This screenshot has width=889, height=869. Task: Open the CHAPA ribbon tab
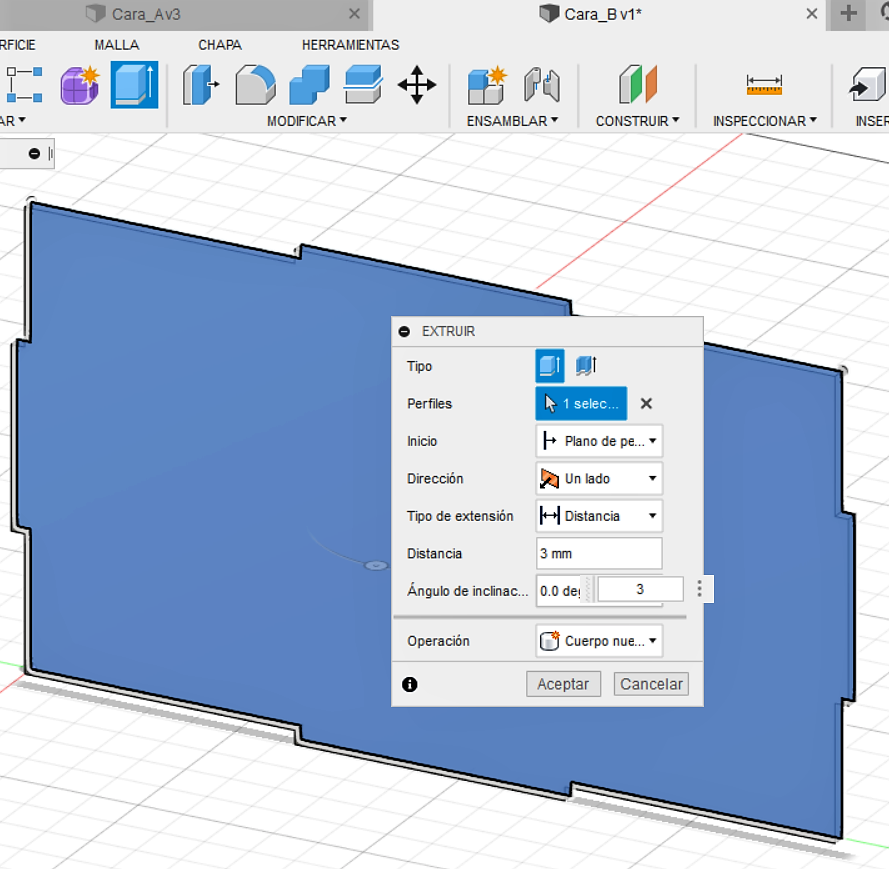click(x=220, y=45)
